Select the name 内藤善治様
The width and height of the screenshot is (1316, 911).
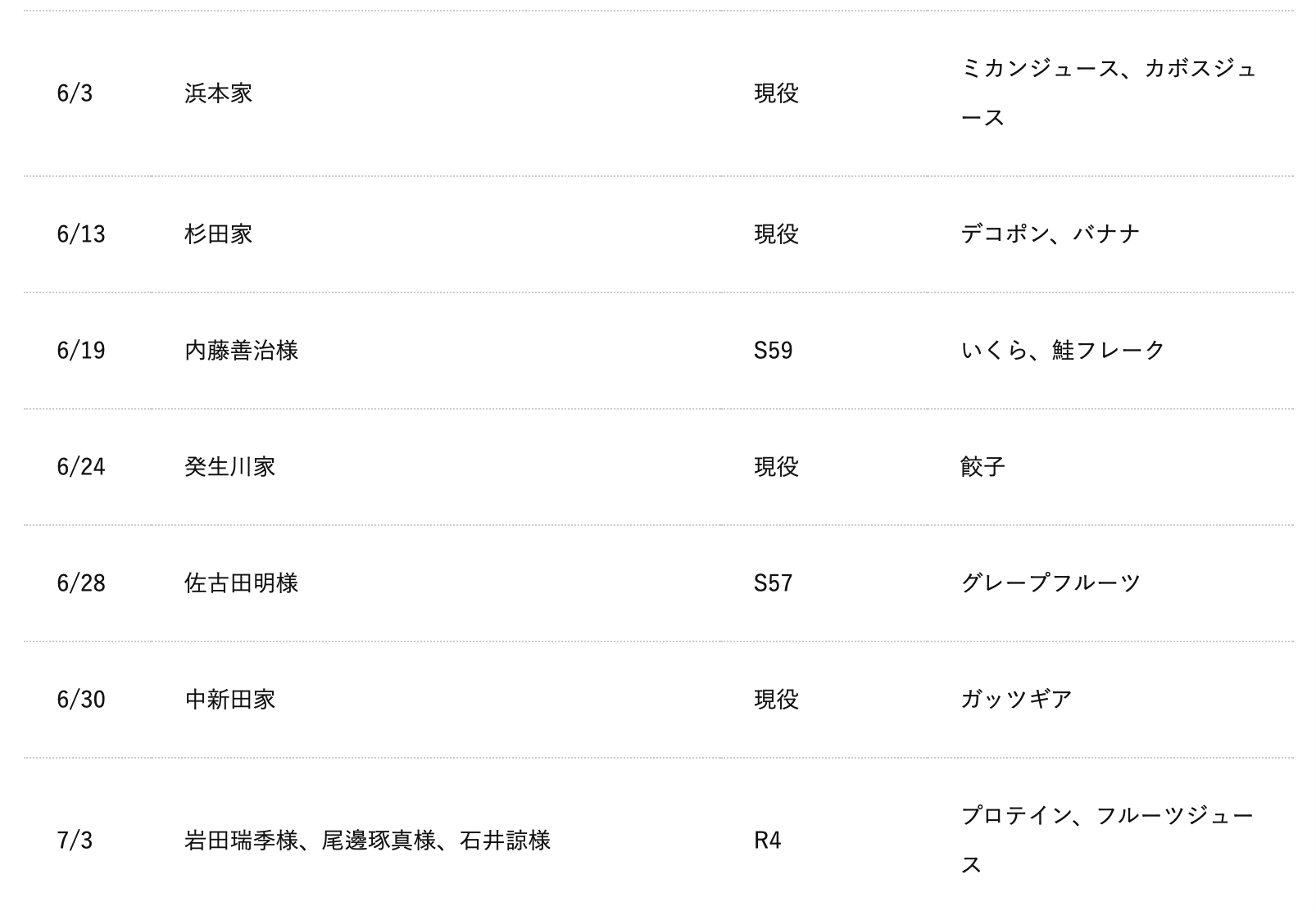click(241, 351)
